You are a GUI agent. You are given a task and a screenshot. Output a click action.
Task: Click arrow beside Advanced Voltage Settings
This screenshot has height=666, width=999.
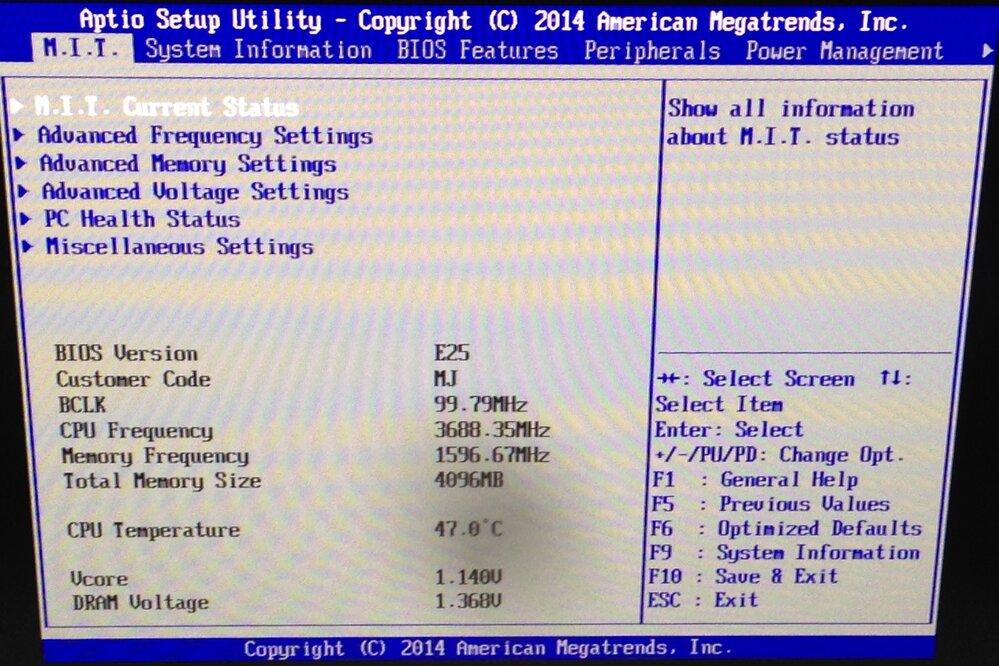coord(24,191)
